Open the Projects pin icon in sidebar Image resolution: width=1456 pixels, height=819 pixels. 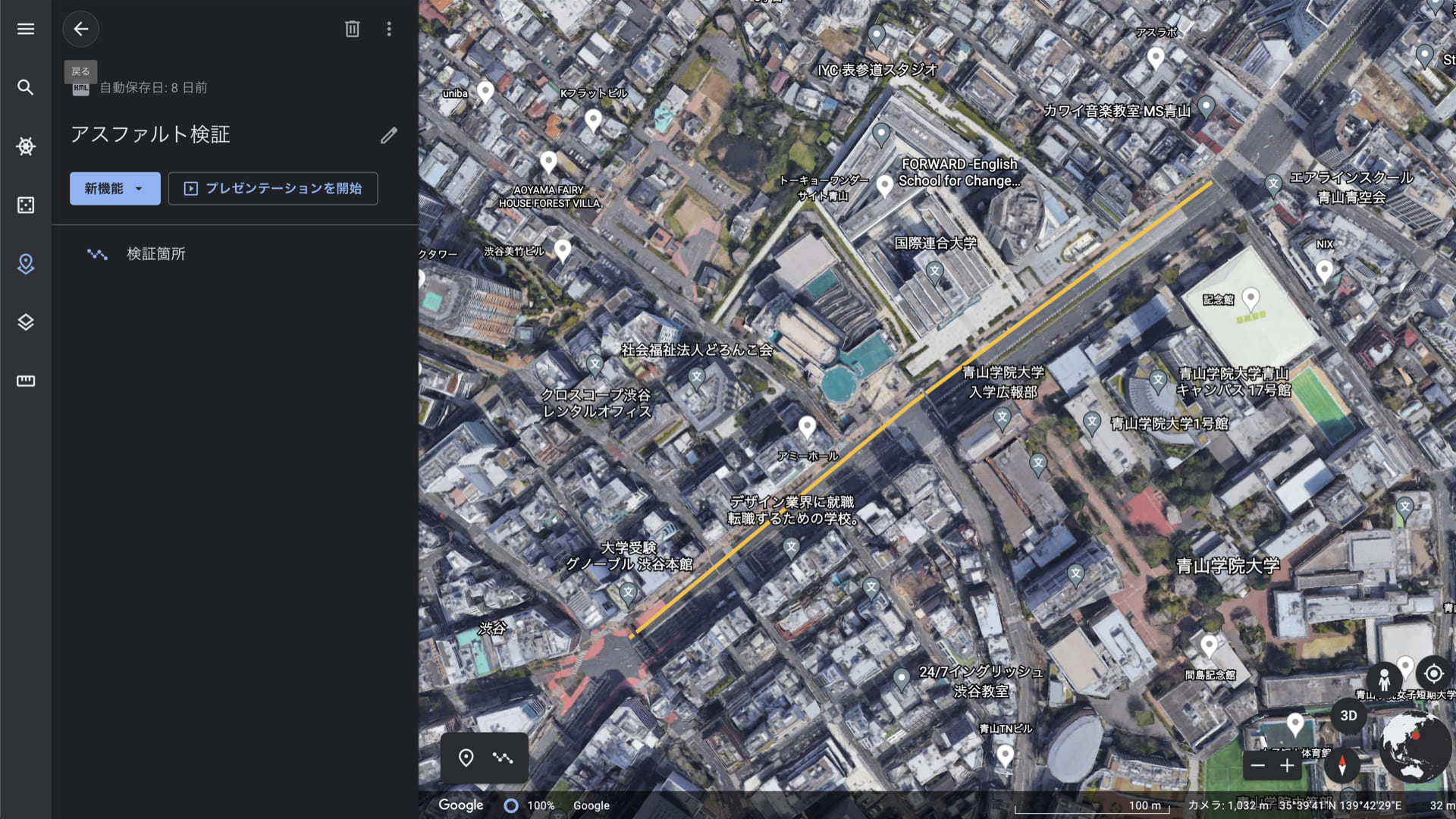coord(26,264)
